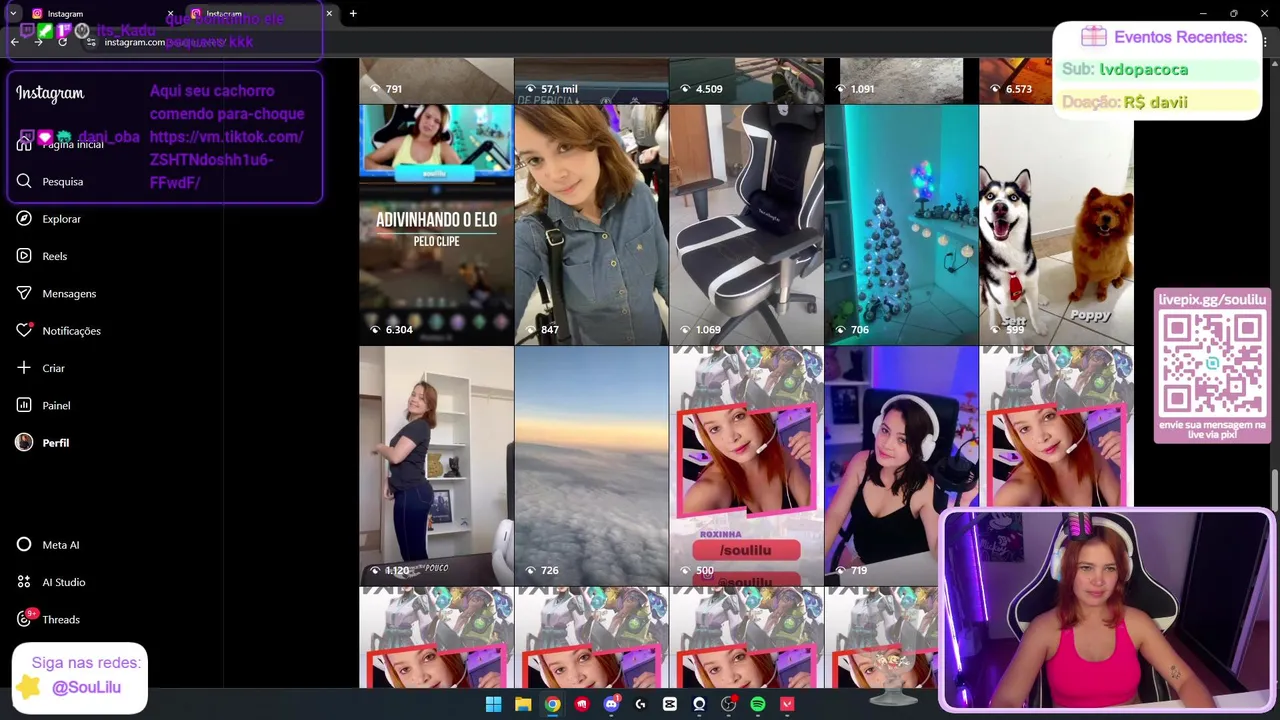Click browser back arrow

coord(14,42)
